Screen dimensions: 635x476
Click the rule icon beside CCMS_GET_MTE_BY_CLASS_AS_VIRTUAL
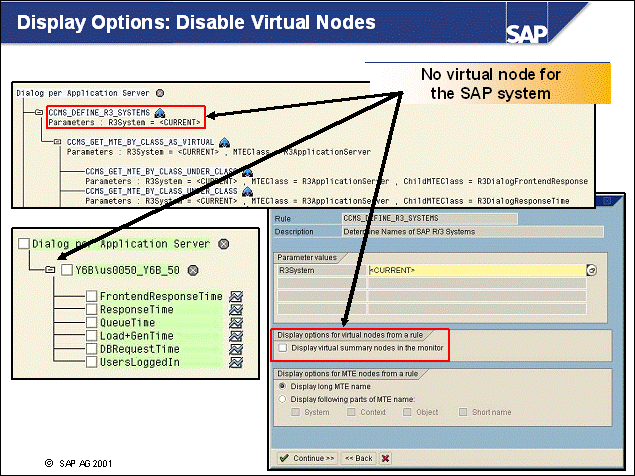pyautogui.click(x=225, y=142)
